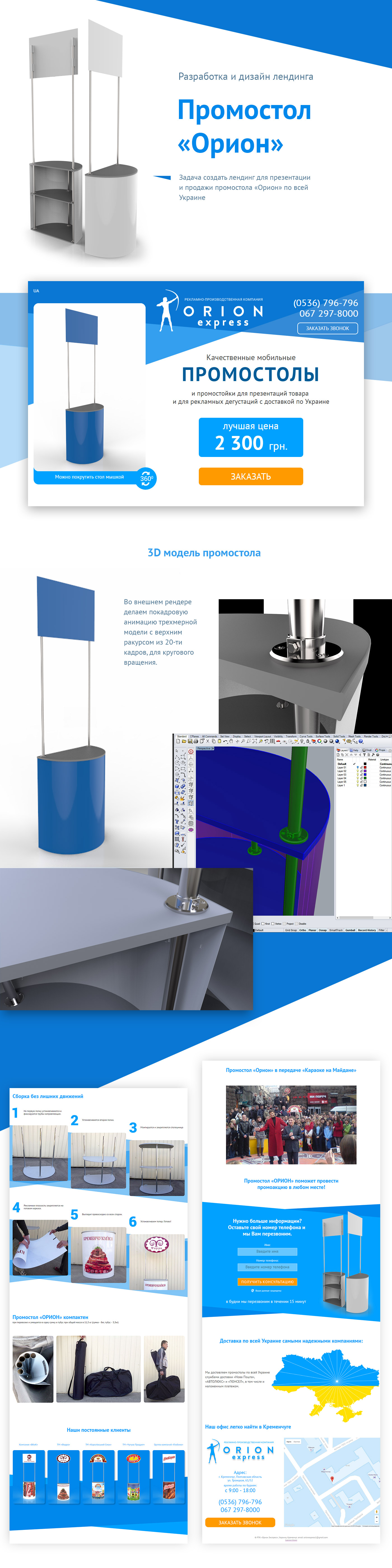Image resolution: width=392 pixels, height=1568 pixels.
Task: Toggle Ortho in the Rhino status bar
Action: 302,930
